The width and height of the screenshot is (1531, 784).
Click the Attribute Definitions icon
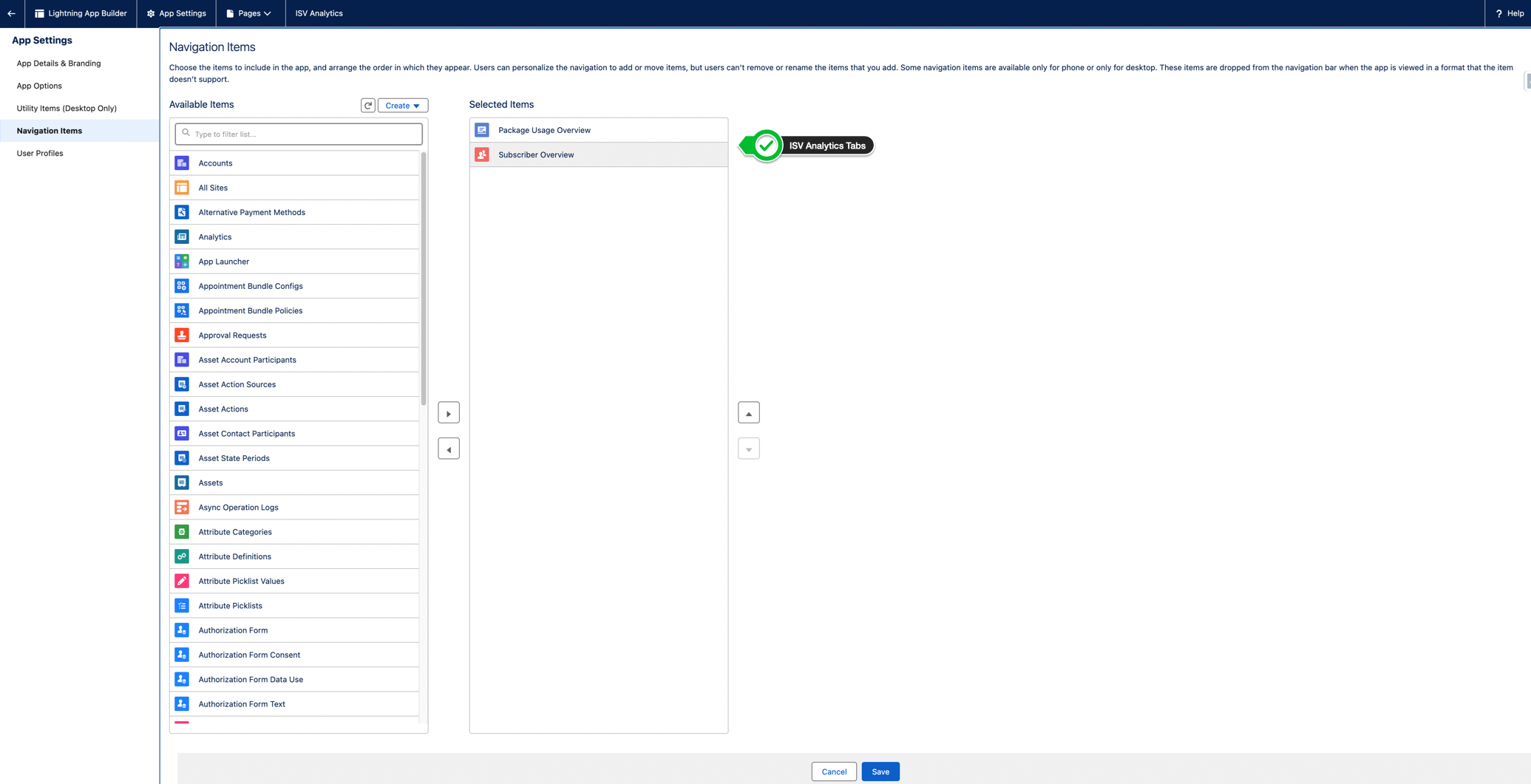[182, 556]
